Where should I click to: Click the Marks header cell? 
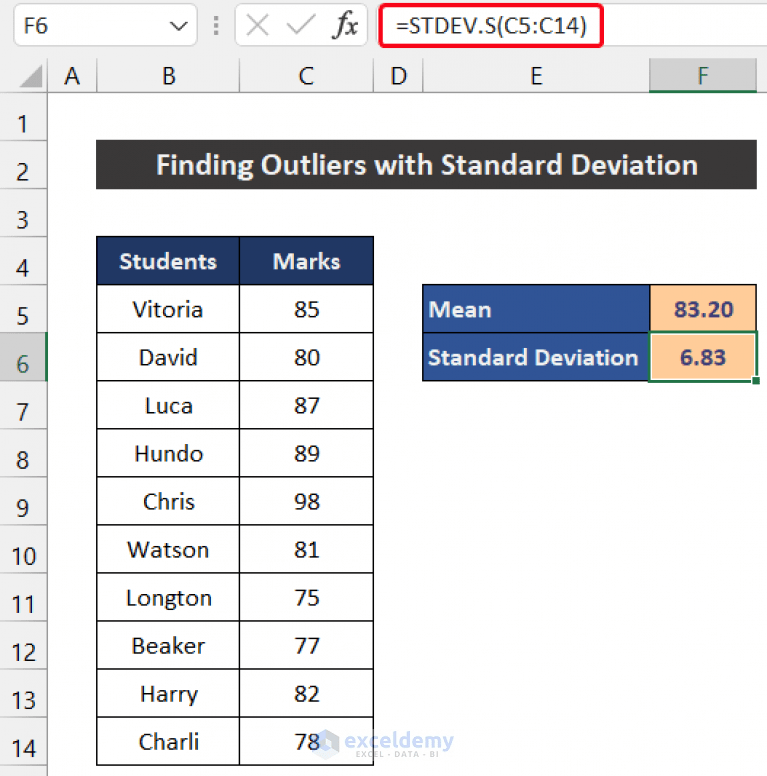[306, 261]
